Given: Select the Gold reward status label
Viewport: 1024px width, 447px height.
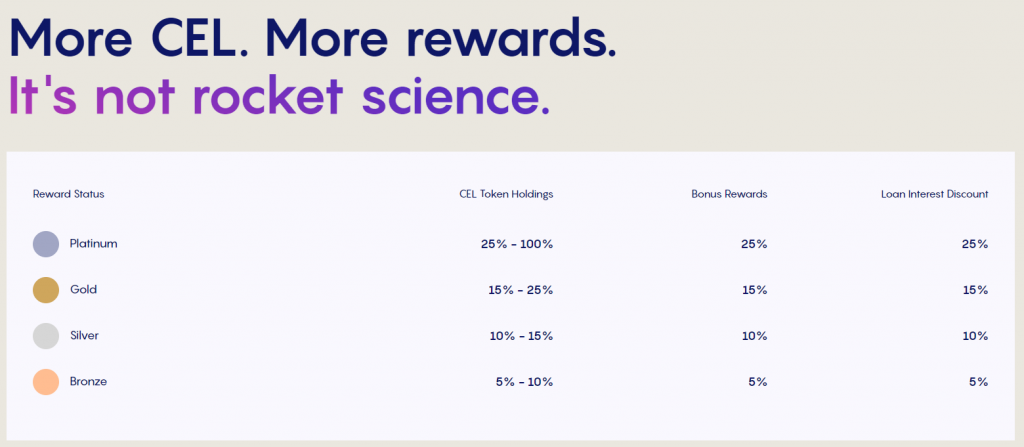Looking at the screenshot, I should 84,290.
